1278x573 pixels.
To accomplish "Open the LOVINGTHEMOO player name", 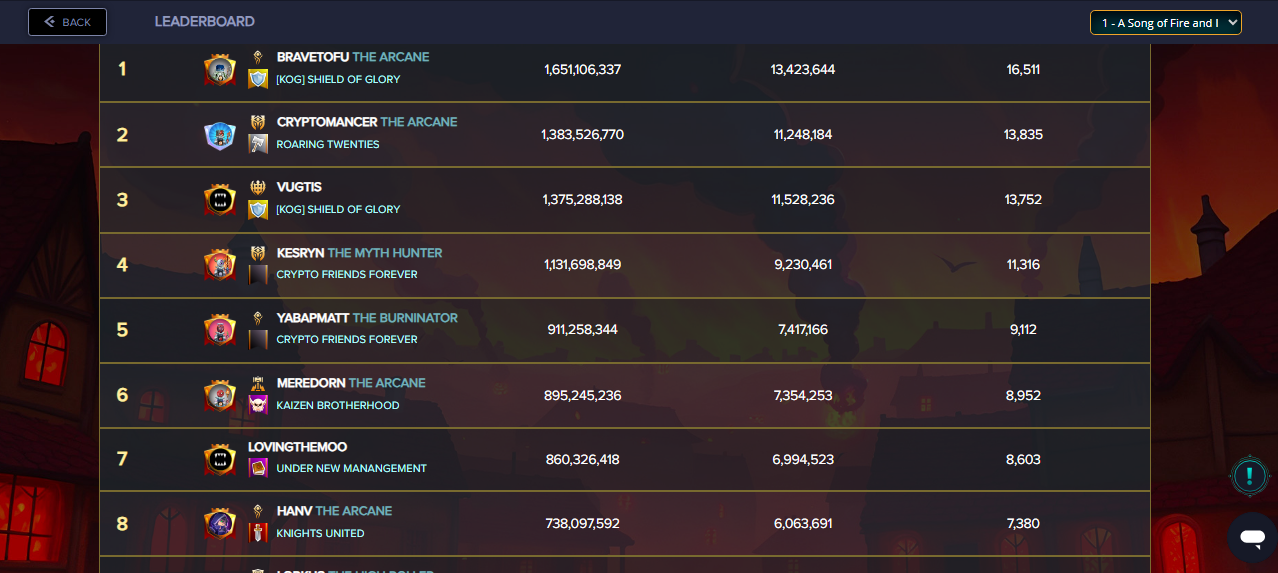I will coord(298,447).
